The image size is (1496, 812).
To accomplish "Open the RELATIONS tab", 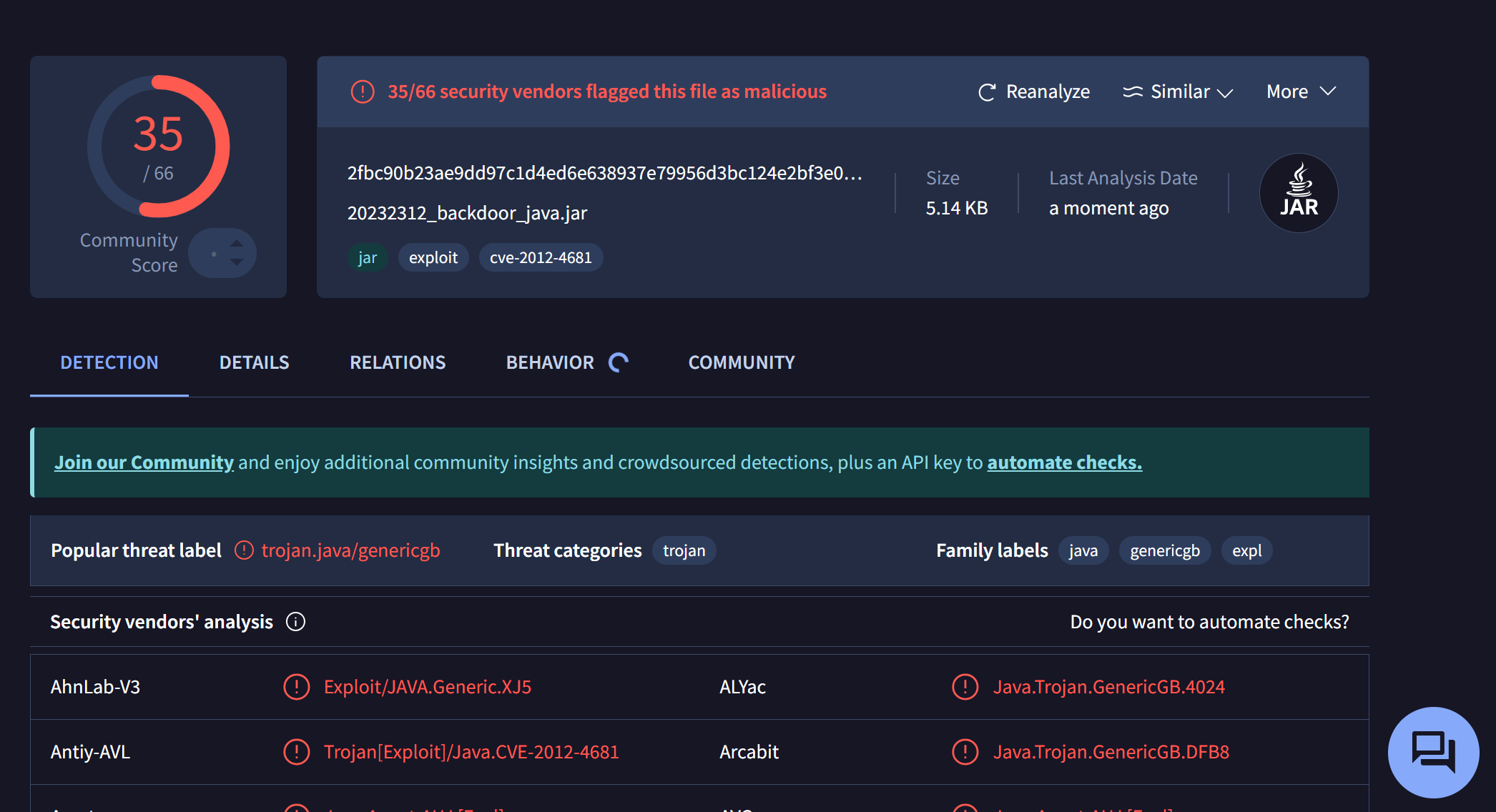I will coord(398,362).
